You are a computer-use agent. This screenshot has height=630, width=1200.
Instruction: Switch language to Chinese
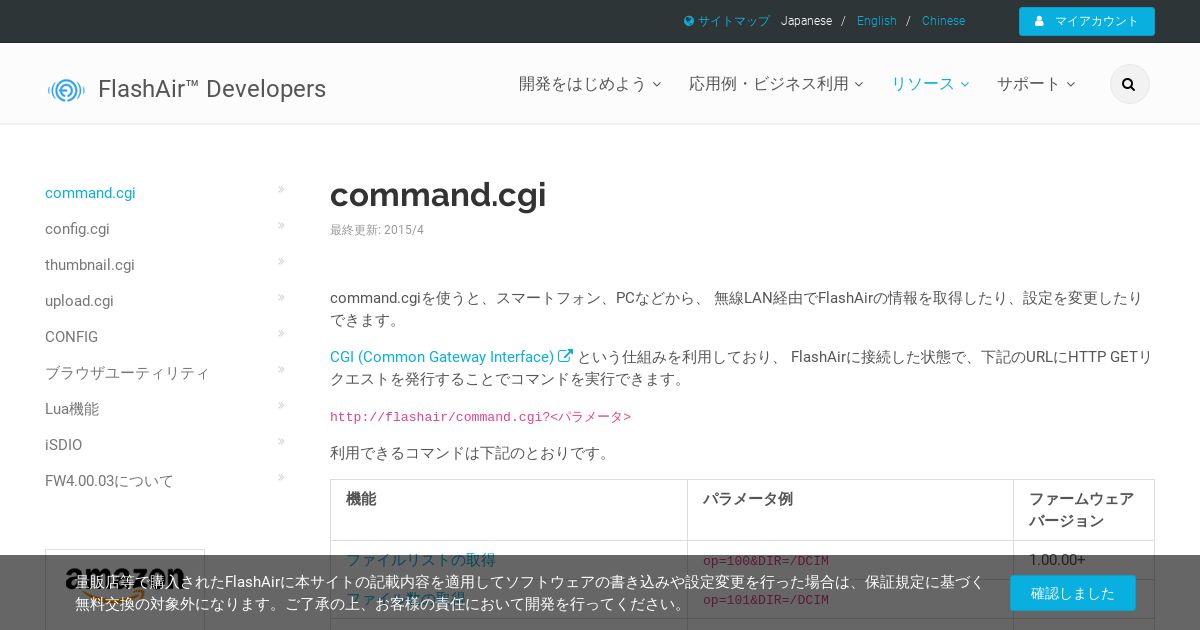[943, 21]
